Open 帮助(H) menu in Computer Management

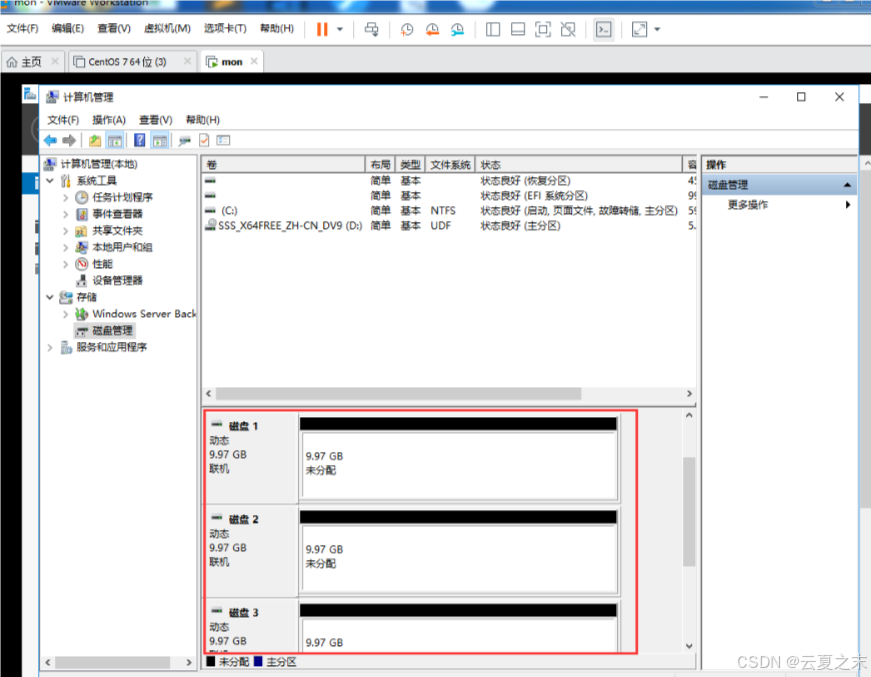(203, 120)
